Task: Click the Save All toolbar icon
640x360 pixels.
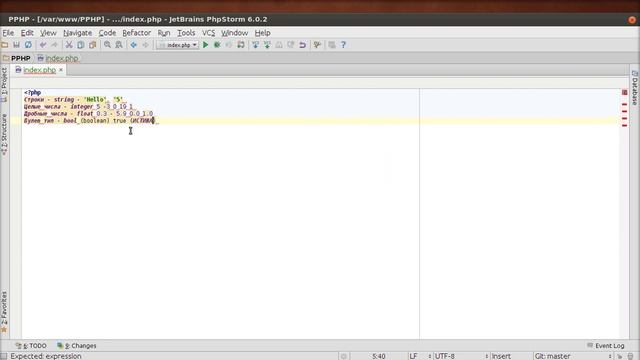Action: point(16,45)
